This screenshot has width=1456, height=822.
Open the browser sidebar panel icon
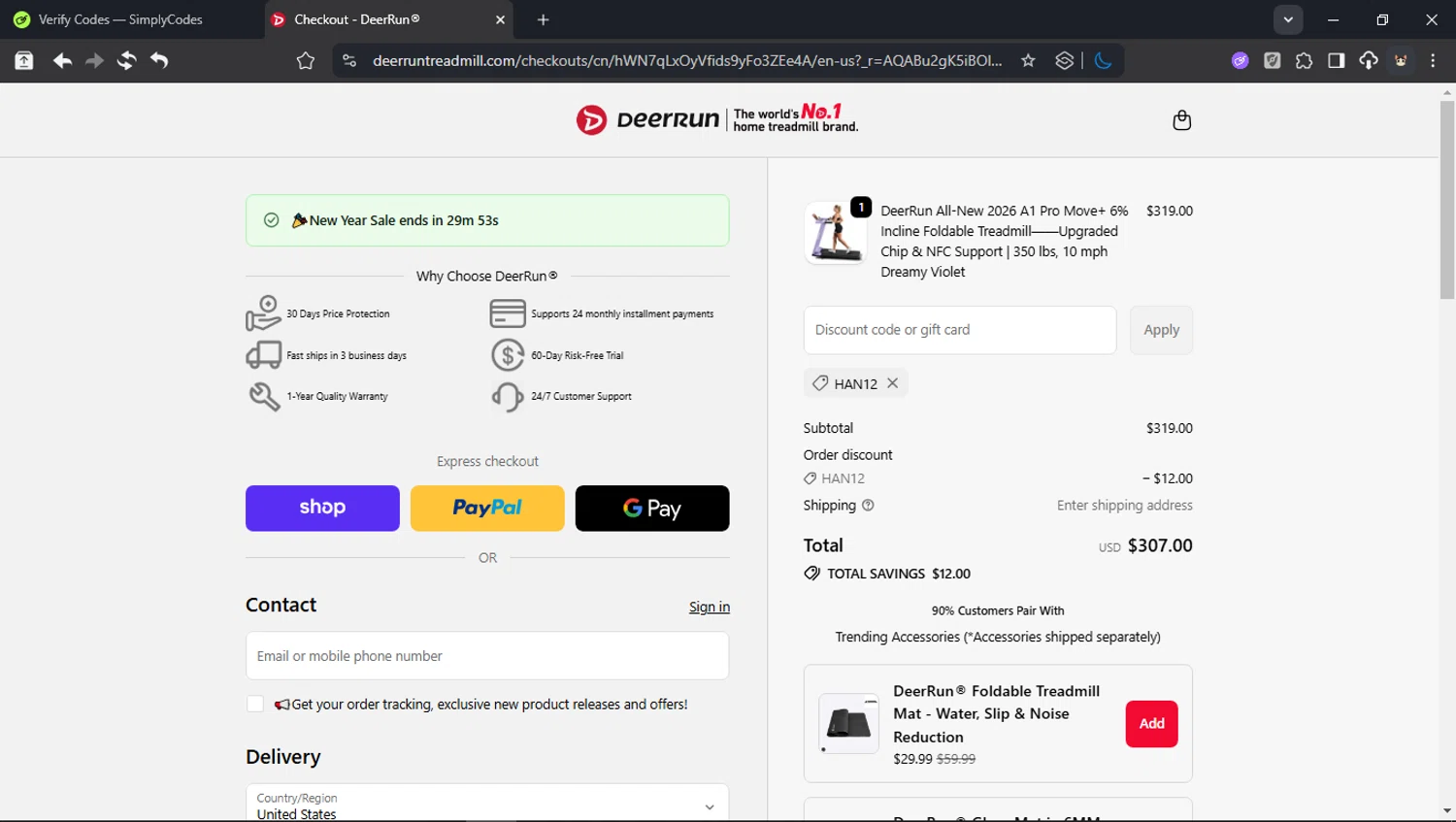click(1336, 60)
